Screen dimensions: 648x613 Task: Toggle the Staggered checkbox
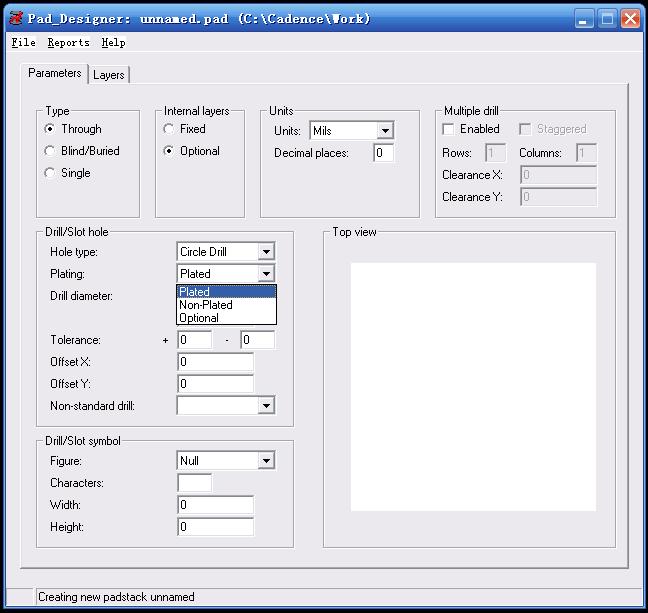(525, 129)
